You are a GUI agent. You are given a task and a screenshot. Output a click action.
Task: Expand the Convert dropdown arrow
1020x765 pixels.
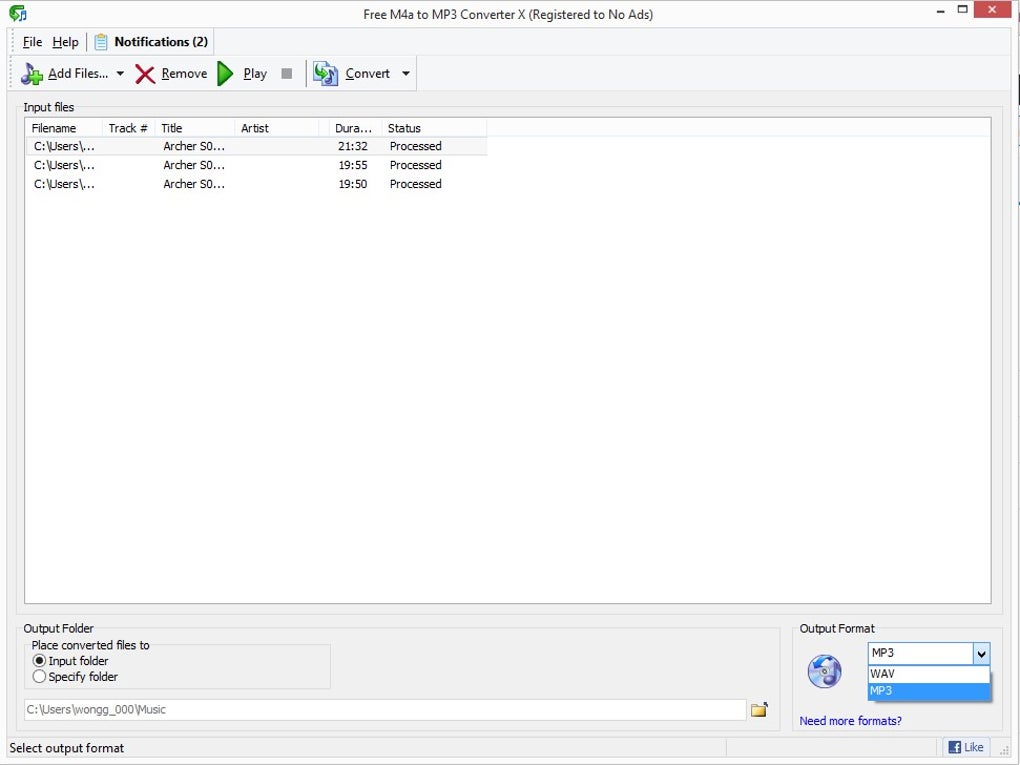406,74
